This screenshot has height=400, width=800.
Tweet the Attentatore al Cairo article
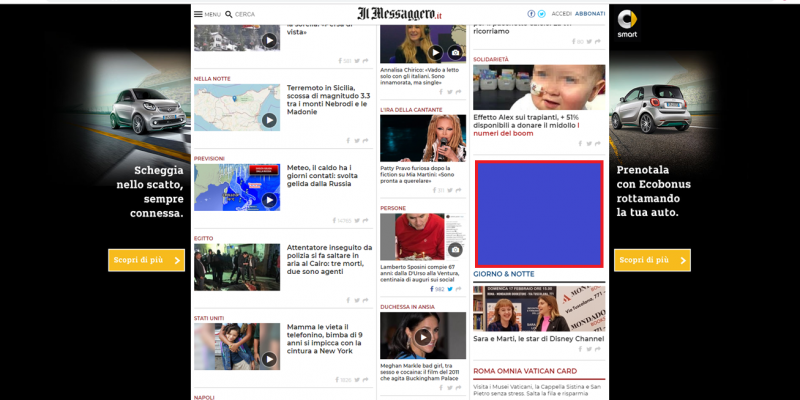[x=357, y=301]
